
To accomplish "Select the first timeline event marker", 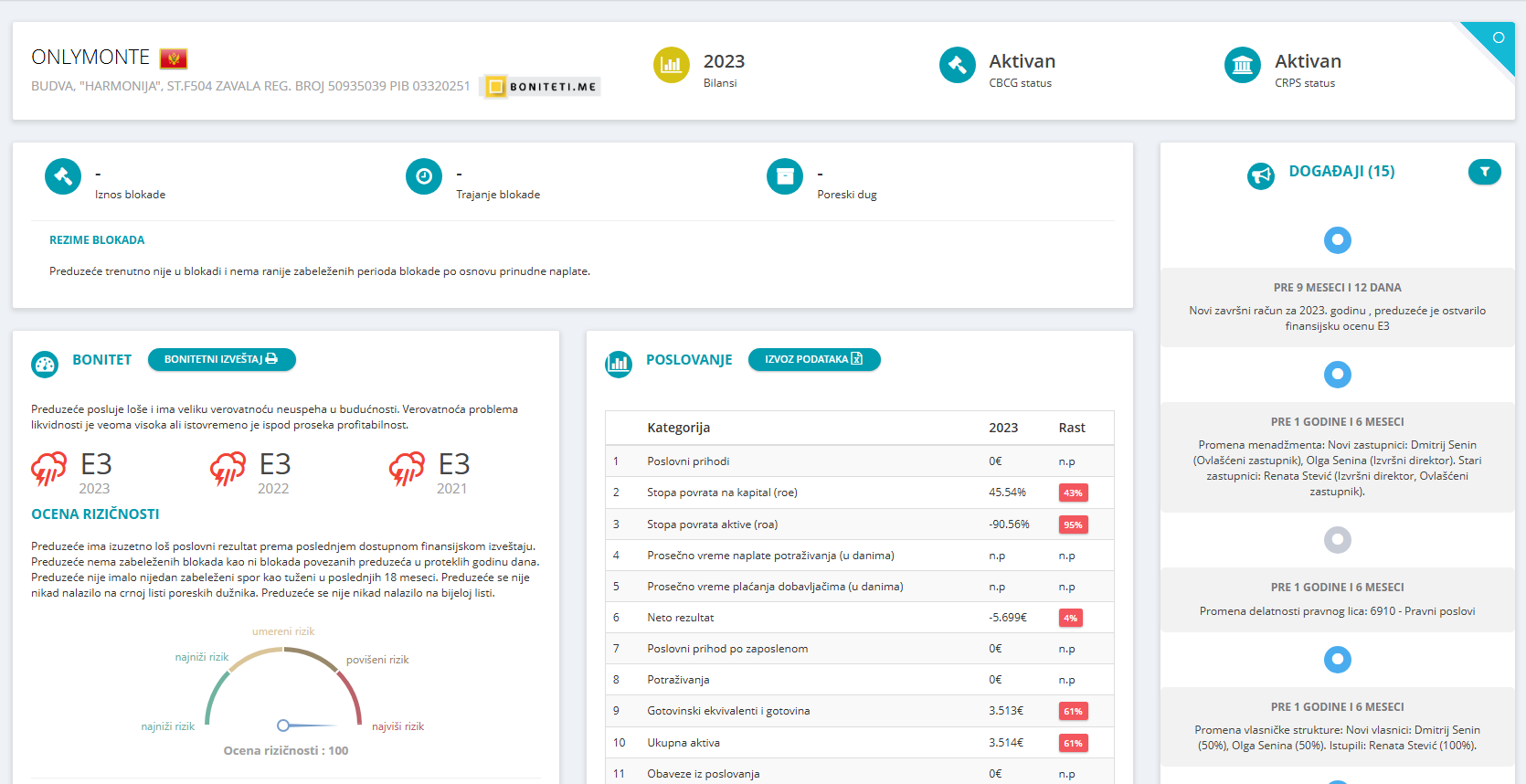I will point(1338,240).
